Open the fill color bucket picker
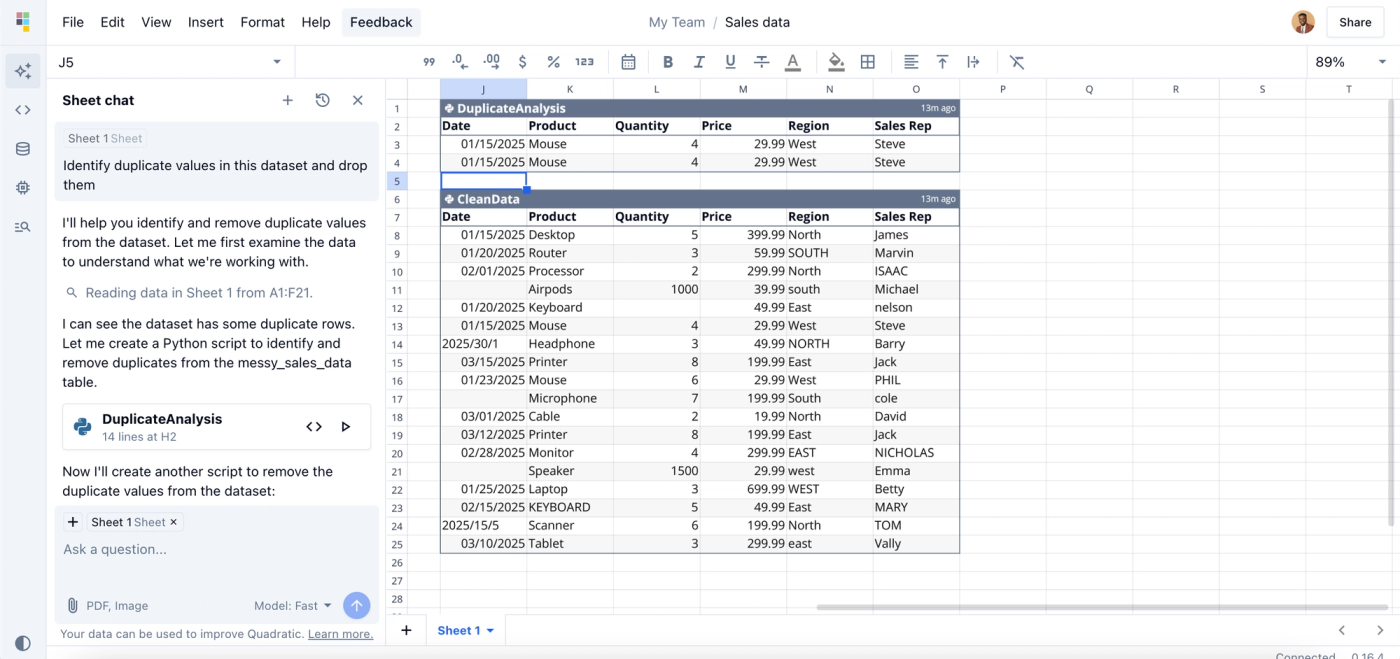The image size is (1400, 659). pyautogui.click(x=836, y=62)
